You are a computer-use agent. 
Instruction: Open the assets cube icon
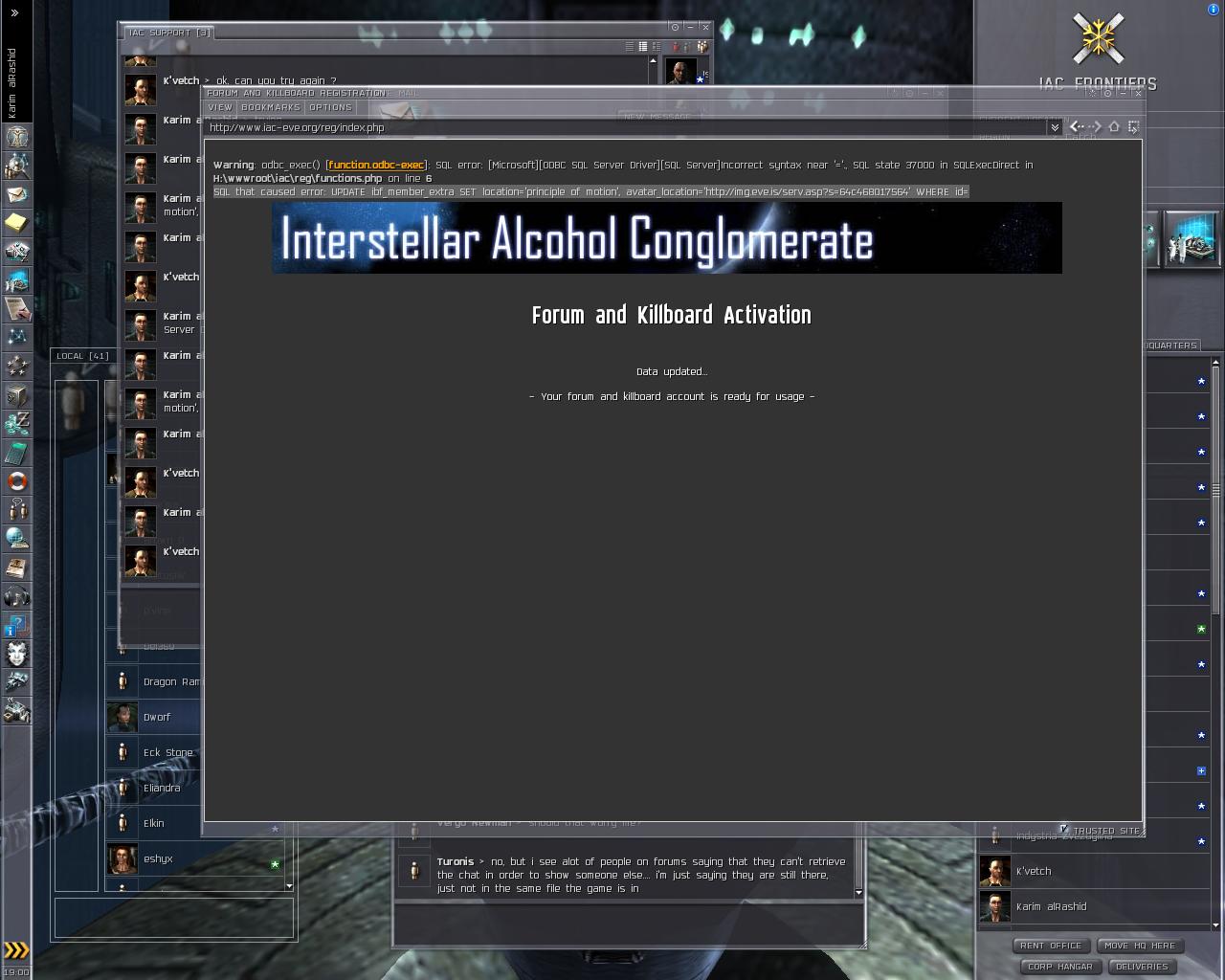(17, 394)
